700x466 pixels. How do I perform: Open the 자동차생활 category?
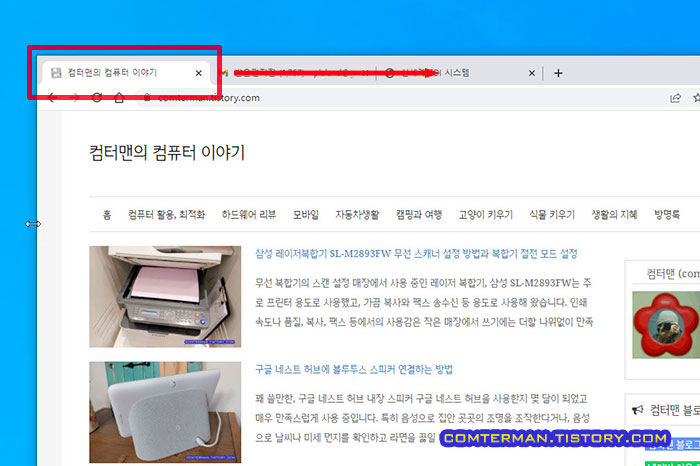(x=357, y=215)
